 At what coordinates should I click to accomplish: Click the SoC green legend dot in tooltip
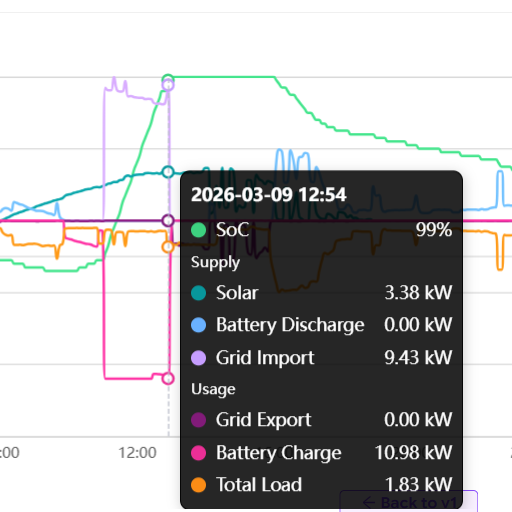coord(198,230)
